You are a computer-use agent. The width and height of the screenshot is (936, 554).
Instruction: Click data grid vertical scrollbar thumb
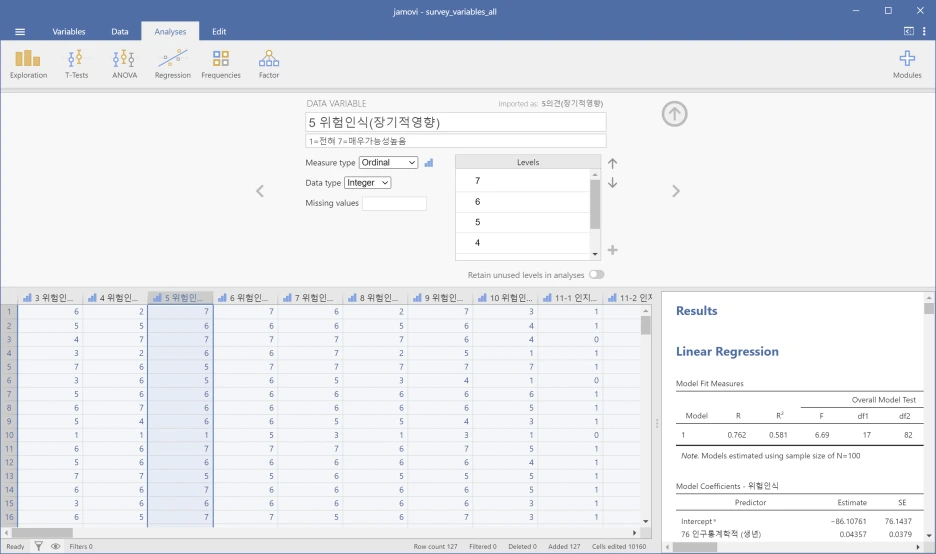click(x=645, y=325)
